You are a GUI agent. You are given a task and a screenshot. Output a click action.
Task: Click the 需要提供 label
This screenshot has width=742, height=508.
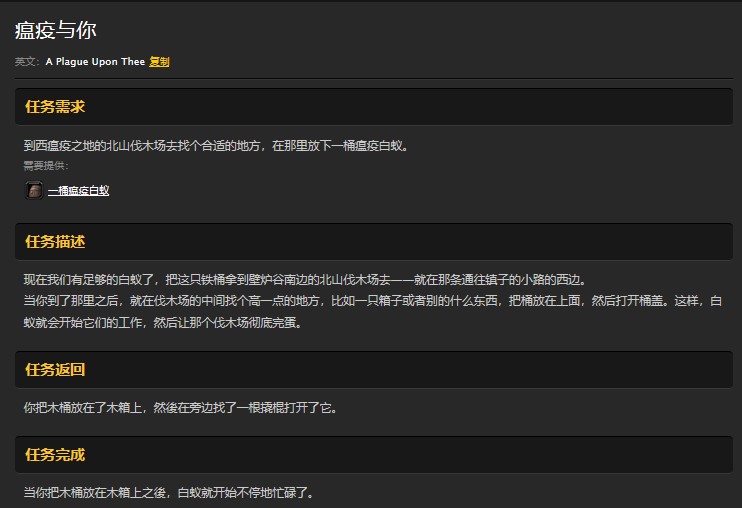coord(45,165)
